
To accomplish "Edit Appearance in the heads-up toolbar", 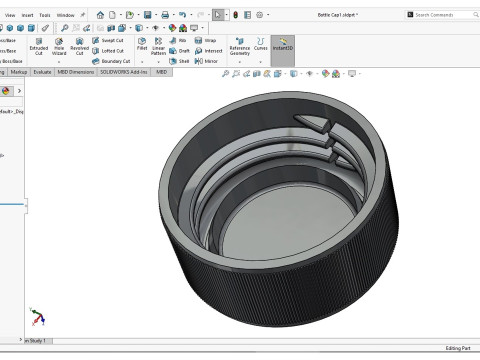I will 325,74.
